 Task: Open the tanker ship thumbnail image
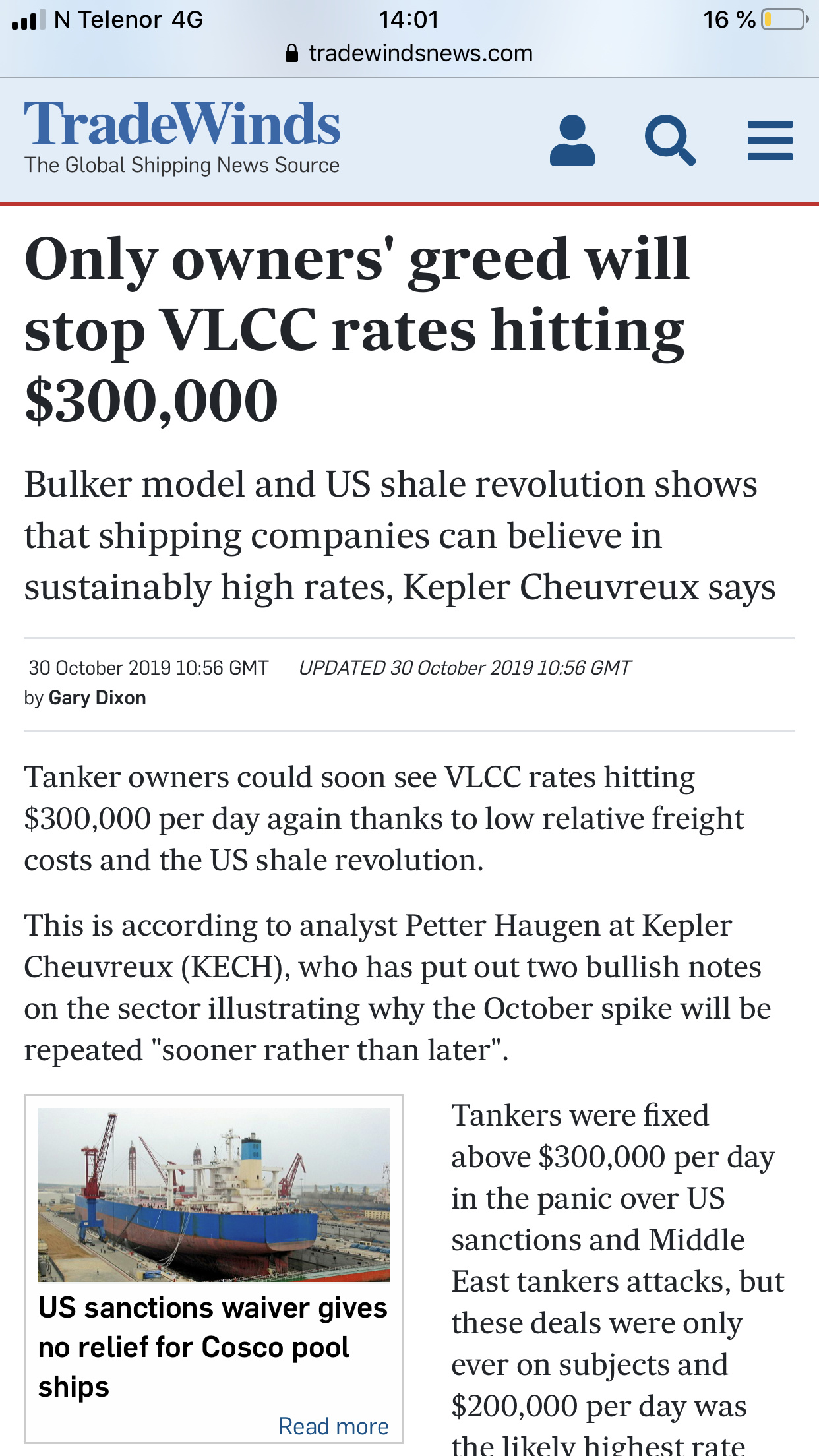[214, 1195]
